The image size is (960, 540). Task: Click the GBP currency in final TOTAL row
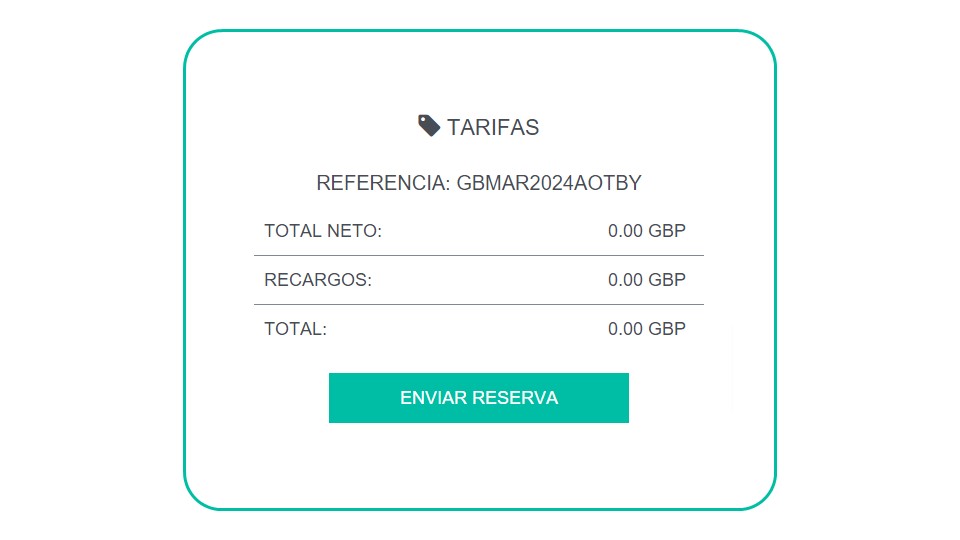667,329
